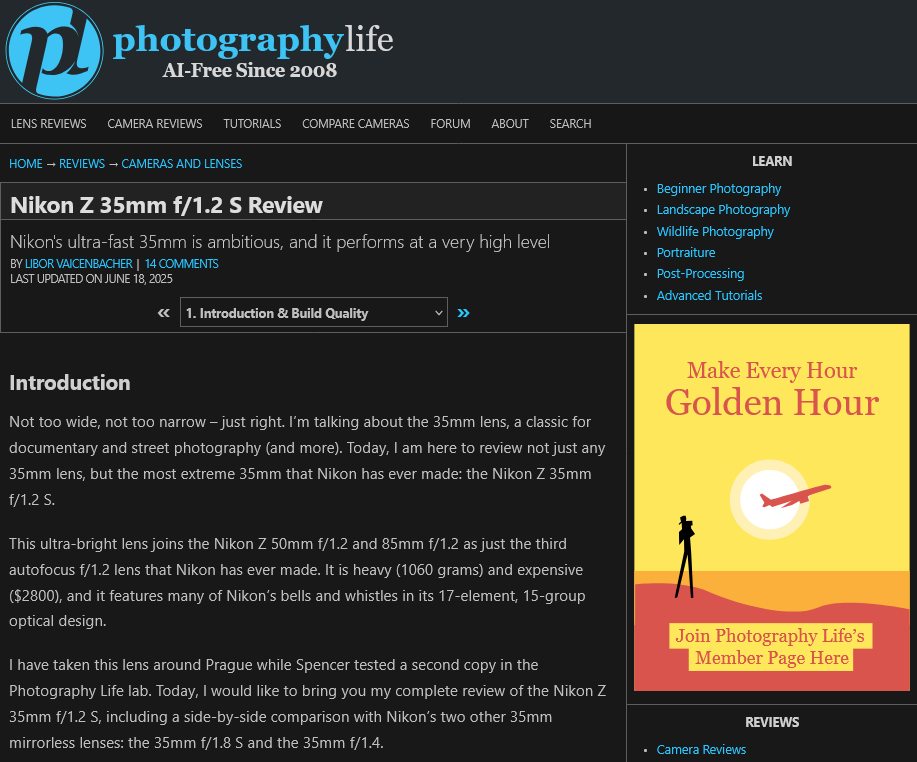Open Camera Reviews menu
Viewport: 917px width, 762px height.
click(154, 124)
